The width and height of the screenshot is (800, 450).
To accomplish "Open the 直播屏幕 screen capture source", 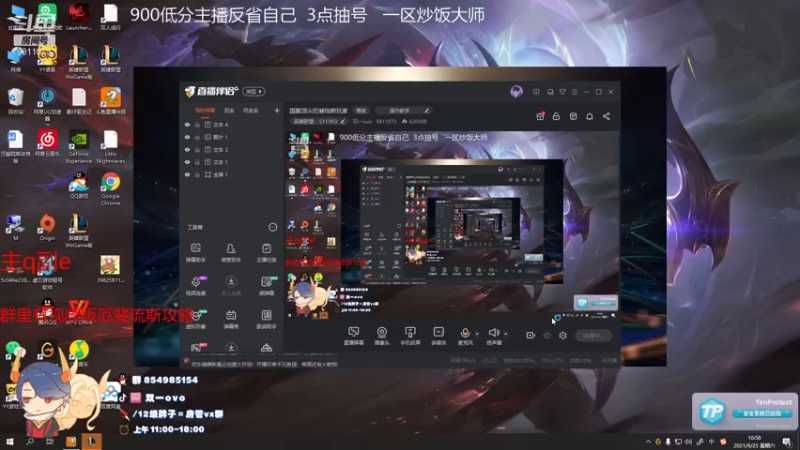I will coord(354,336).
